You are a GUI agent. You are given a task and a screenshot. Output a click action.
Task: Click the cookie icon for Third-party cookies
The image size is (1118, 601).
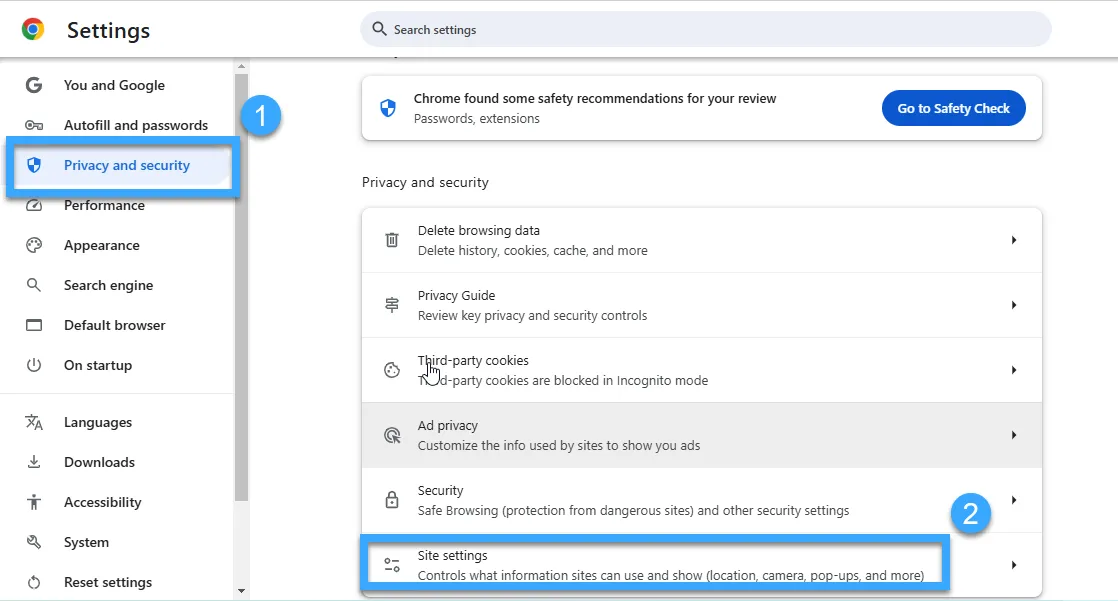click(x=392, y=370)
